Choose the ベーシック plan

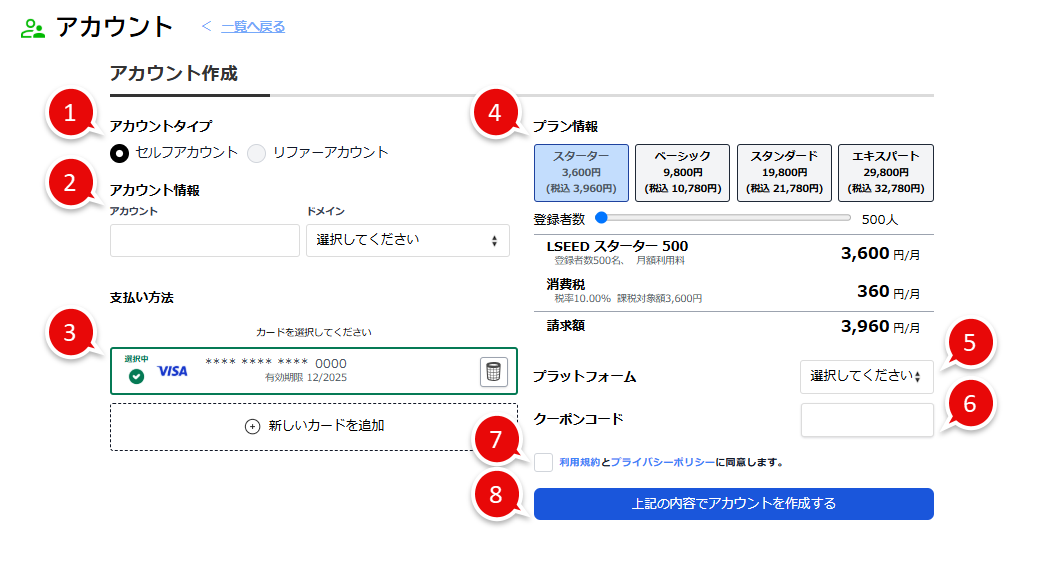(x=682, y=172)
